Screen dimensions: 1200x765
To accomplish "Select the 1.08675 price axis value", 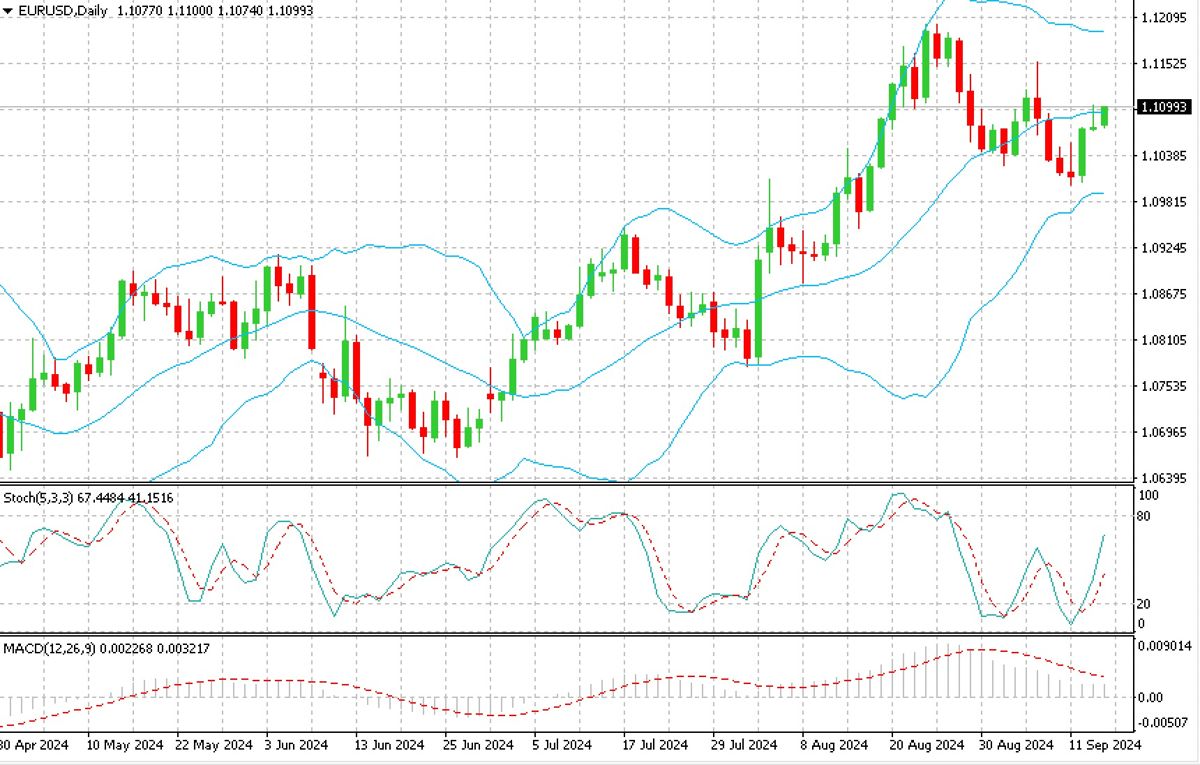I will pos(1165,294).
